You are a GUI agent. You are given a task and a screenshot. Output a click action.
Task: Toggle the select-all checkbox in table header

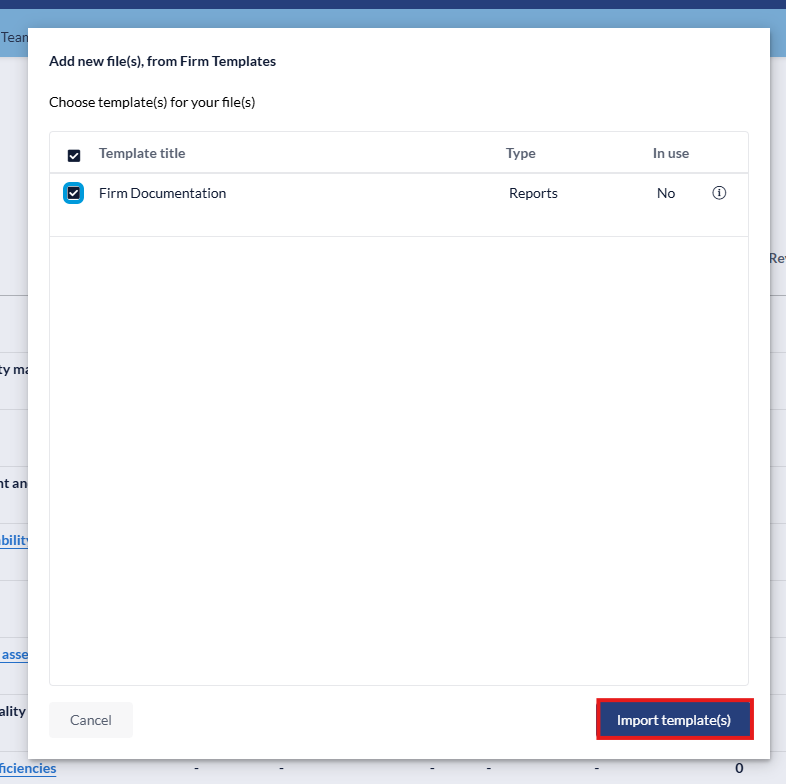(74, 155)
